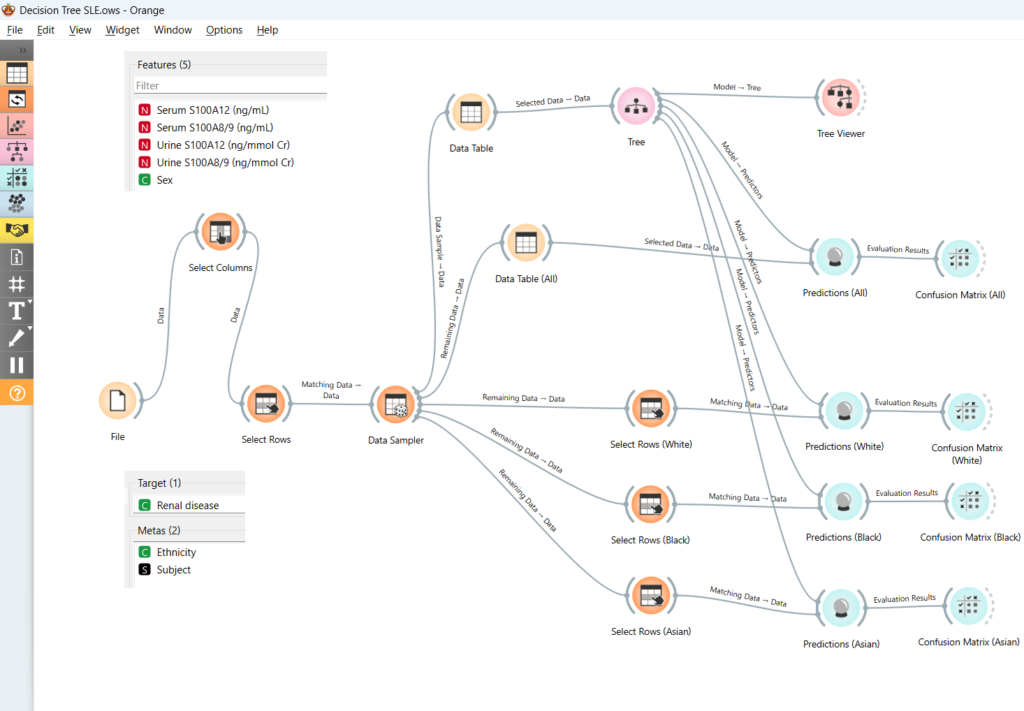The image size is (1024, 711).
Task: Click the Data Sampler widget
Action: [x=395, y=404]
